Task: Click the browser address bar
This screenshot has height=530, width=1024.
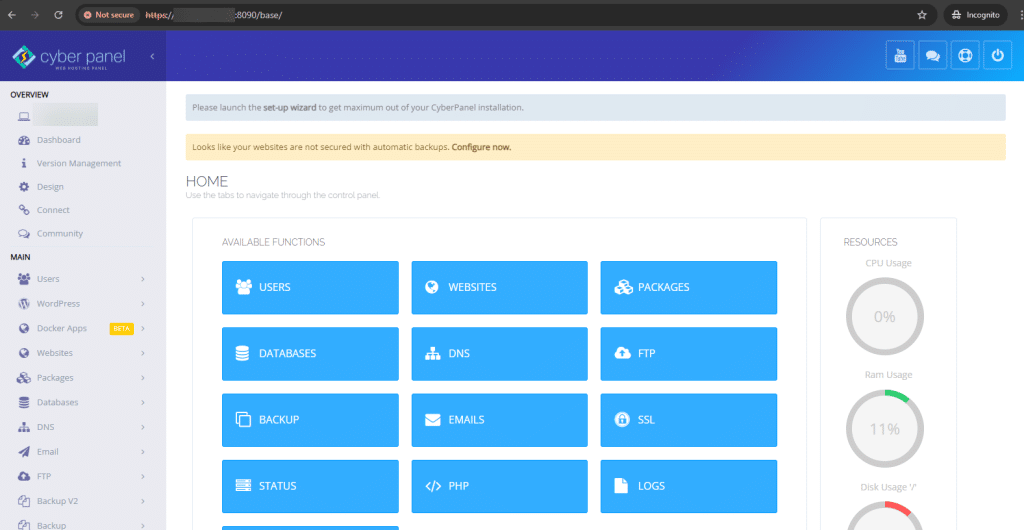Action: pyautogui.click(x=500, y=15)
